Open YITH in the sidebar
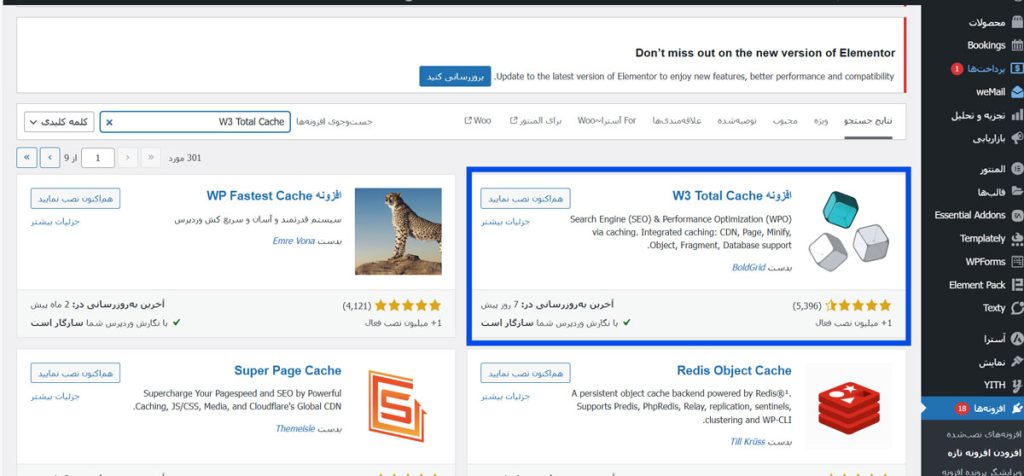This screenshot has height=476, width=1024. tap(994, 385)
